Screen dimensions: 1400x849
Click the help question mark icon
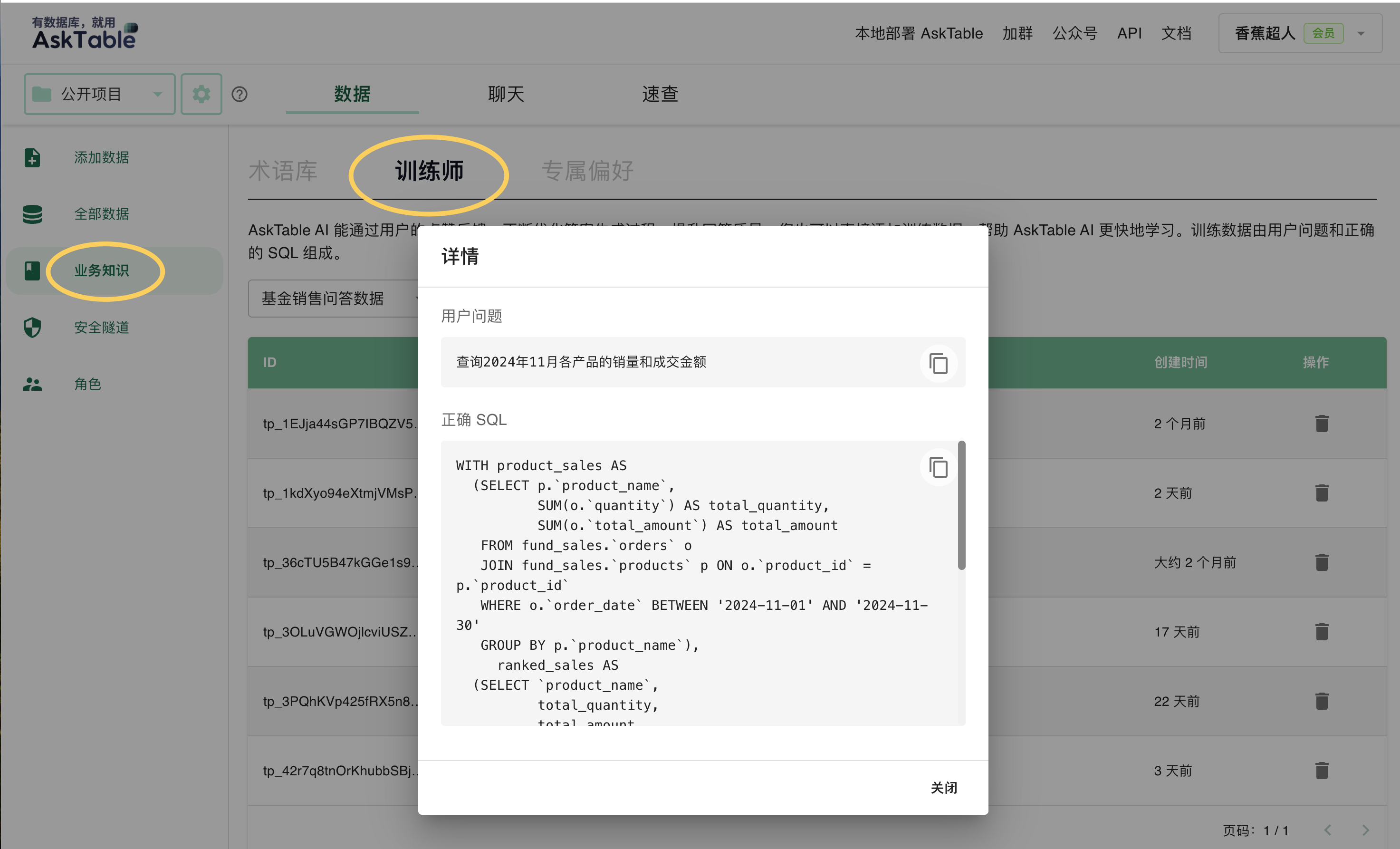239,94
